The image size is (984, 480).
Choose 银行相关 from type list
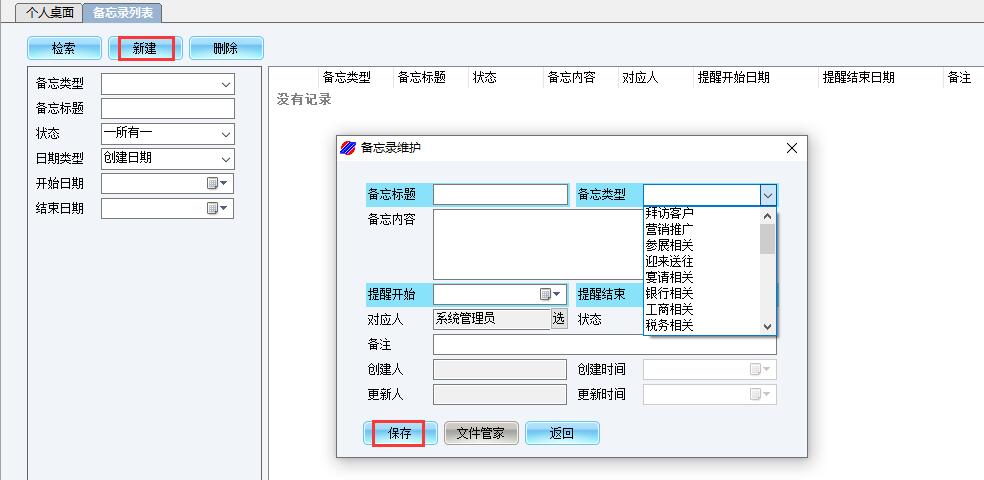[x=670, y=293]
